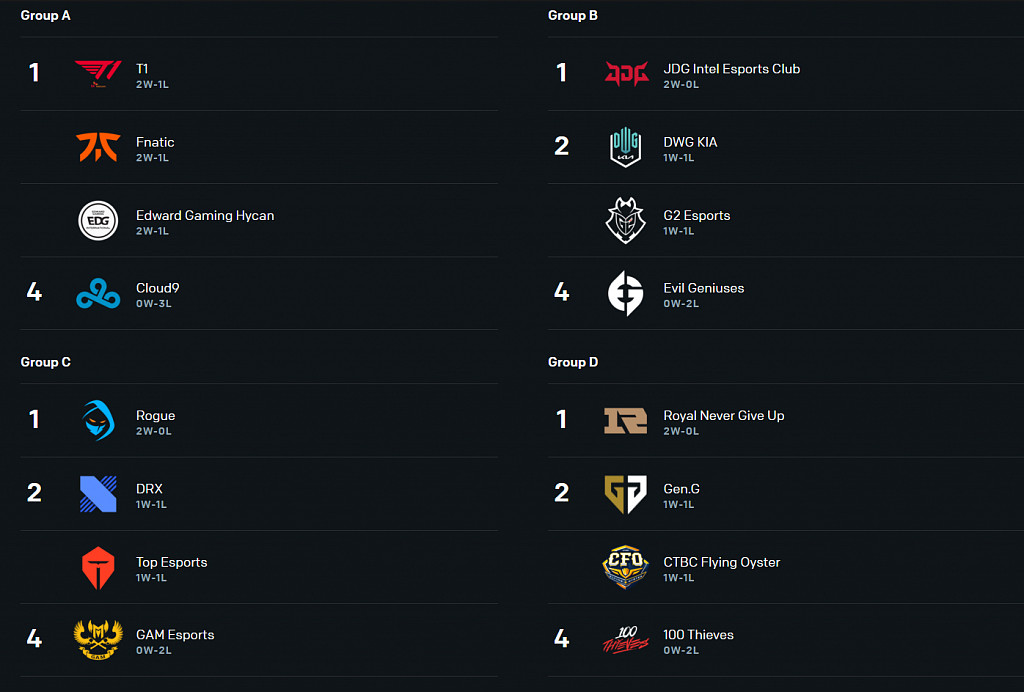Click the T1 team logo
The width and height of the screenshot is (1024, 692).
coord(98,74)
